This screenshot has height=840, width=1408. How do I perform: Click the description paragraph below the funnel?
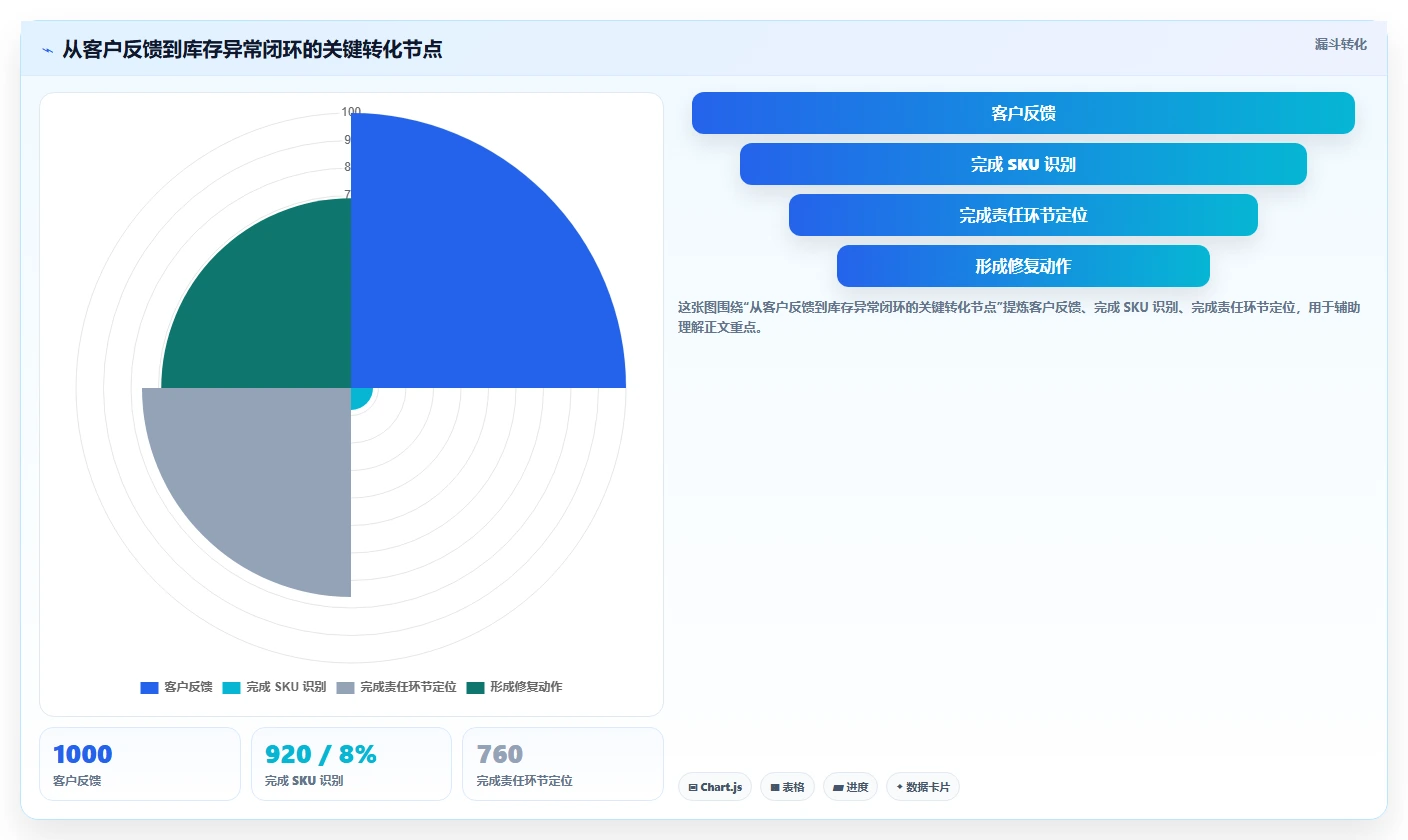click(x=1019, y=317)
